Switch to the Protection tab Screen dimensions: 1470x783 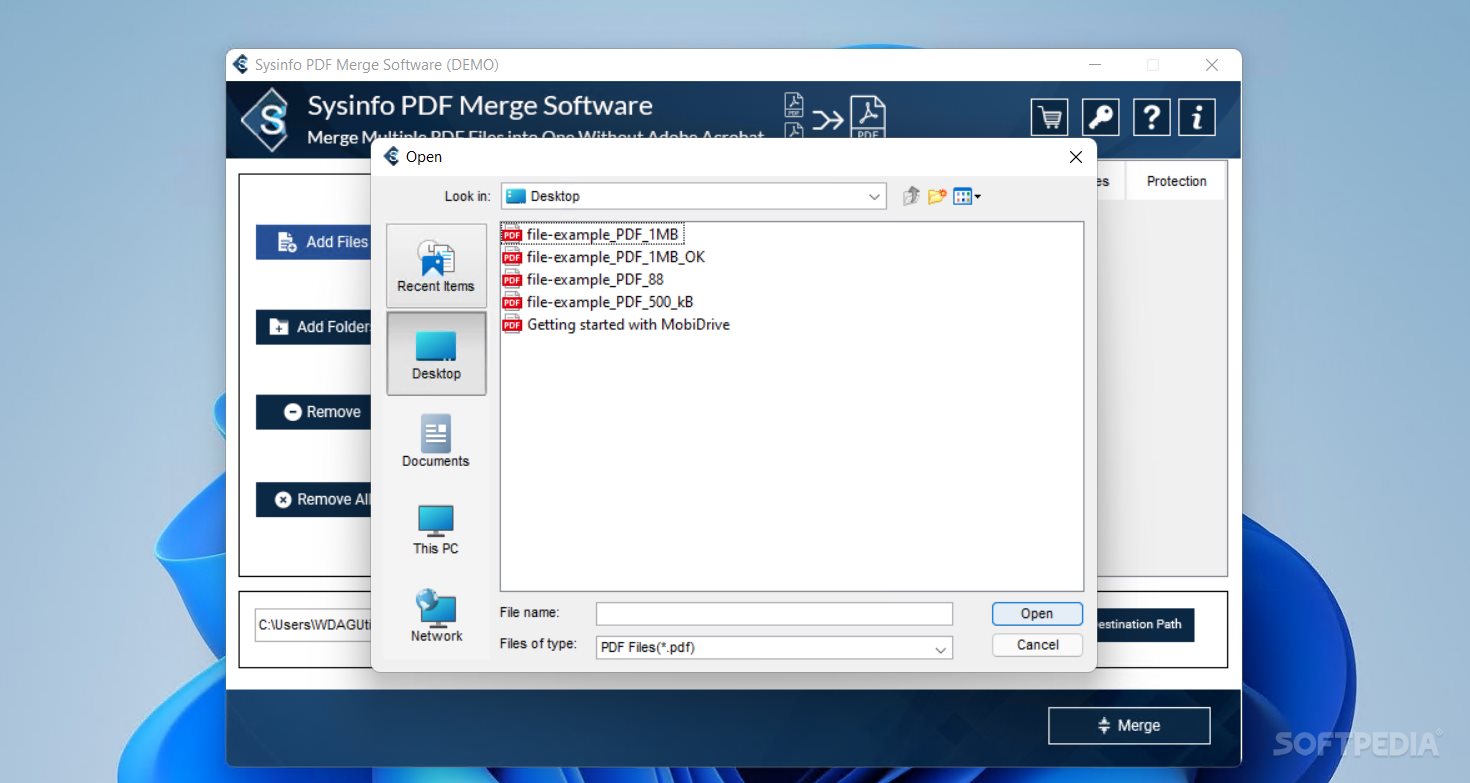(1176, 181)
